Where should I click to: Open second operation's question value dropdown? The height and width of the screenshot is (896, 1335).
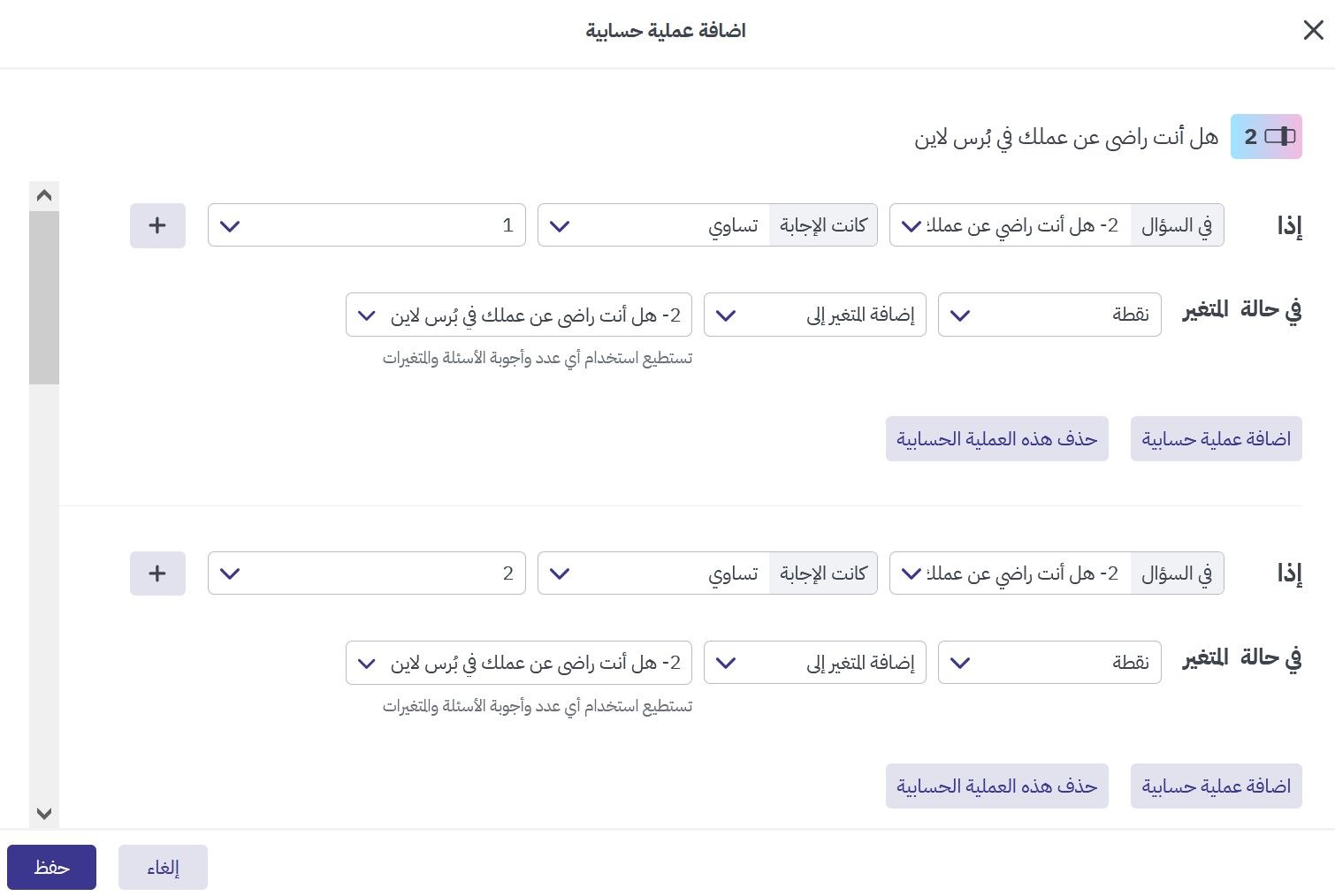point(519,663)
